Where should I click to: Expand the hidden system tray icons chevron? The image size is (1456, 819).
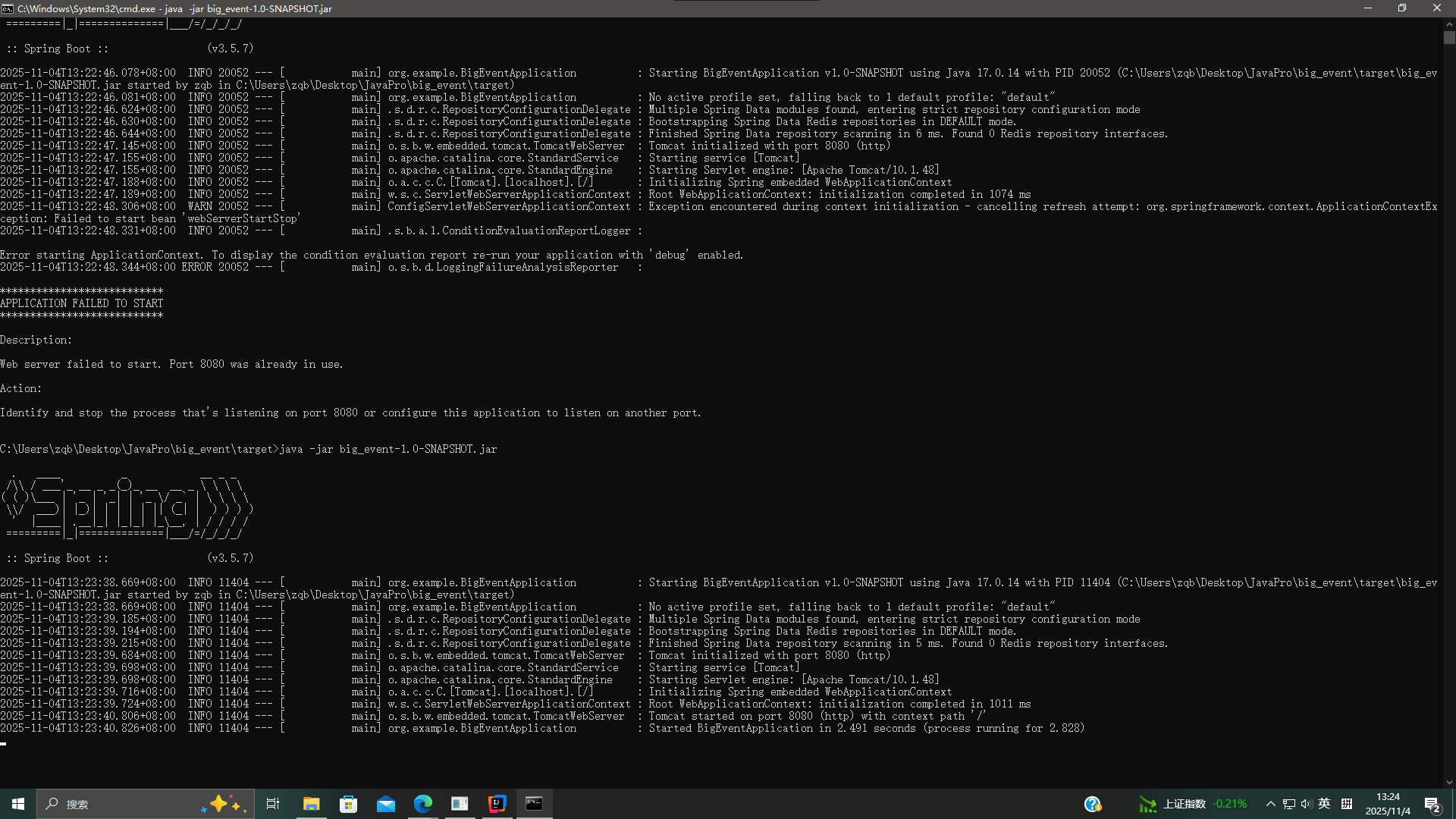[x=1270, y=804]
